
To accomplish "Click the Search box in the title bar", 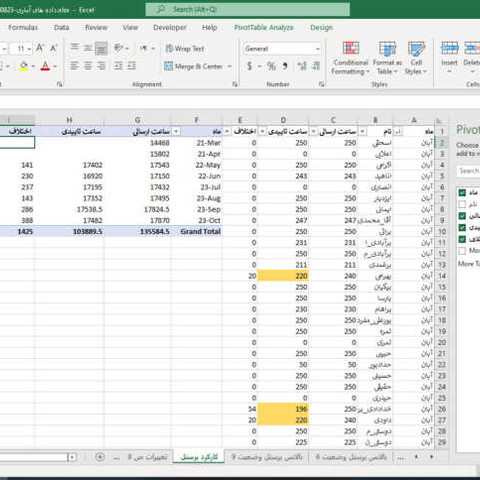I will point(248,9).
